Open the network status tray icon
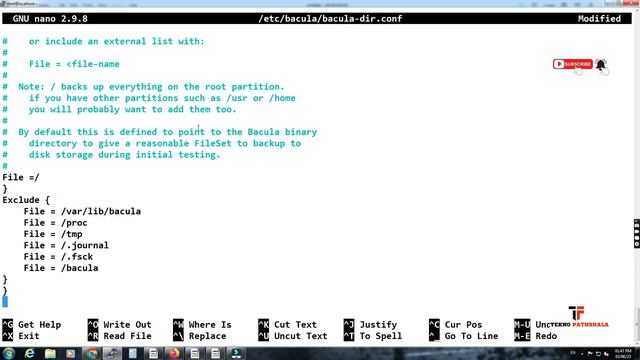 tap(598, 353)
